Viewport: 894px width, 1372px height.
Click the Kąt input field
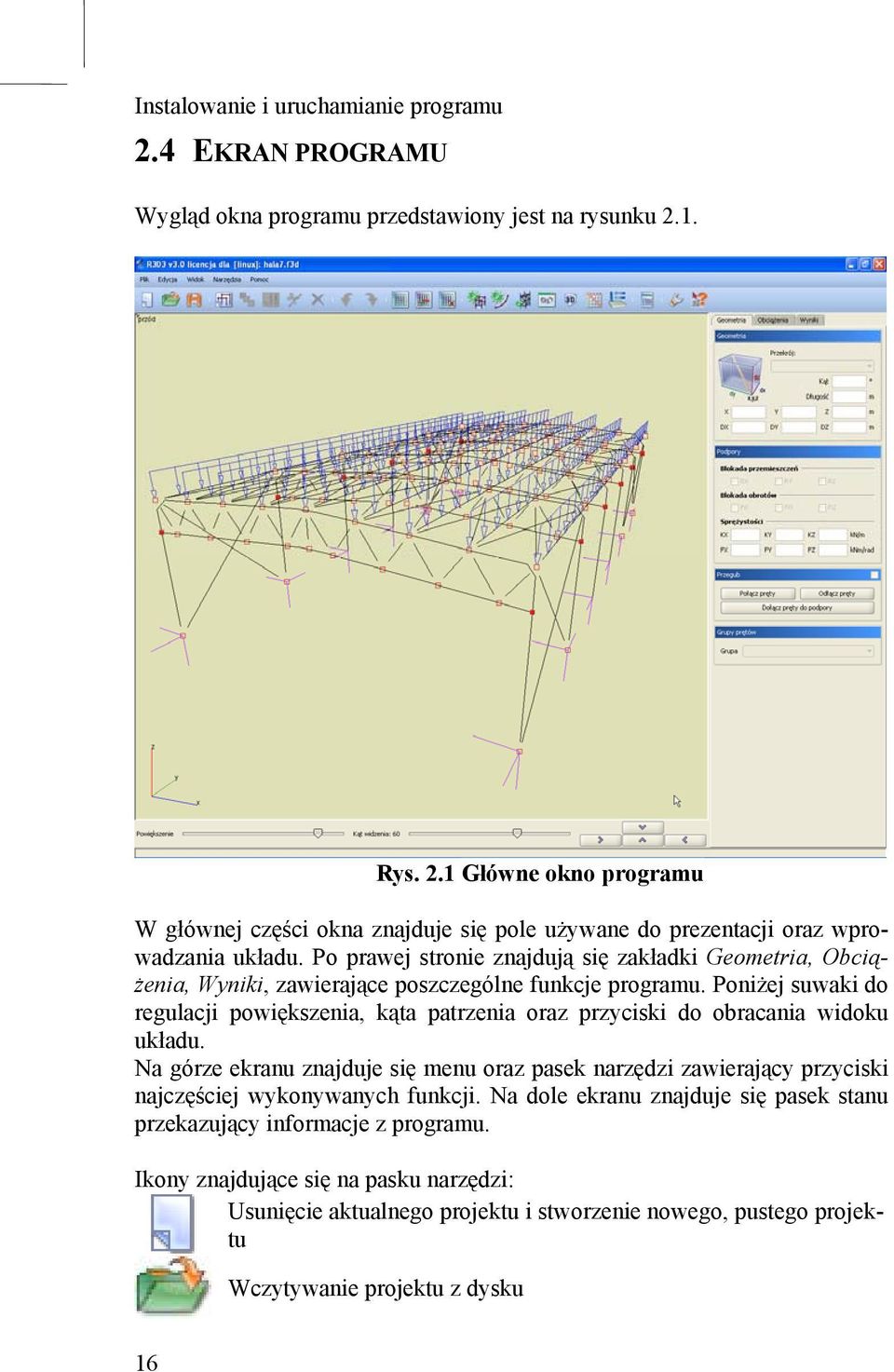click(849, 381)
